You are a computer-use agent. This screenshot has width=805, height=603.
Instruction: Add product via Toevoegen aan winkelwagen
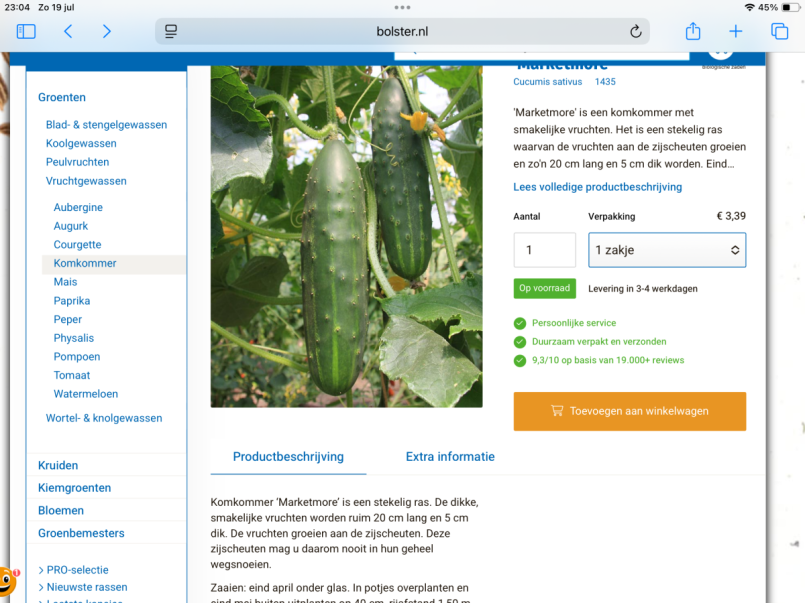(629, 411)
